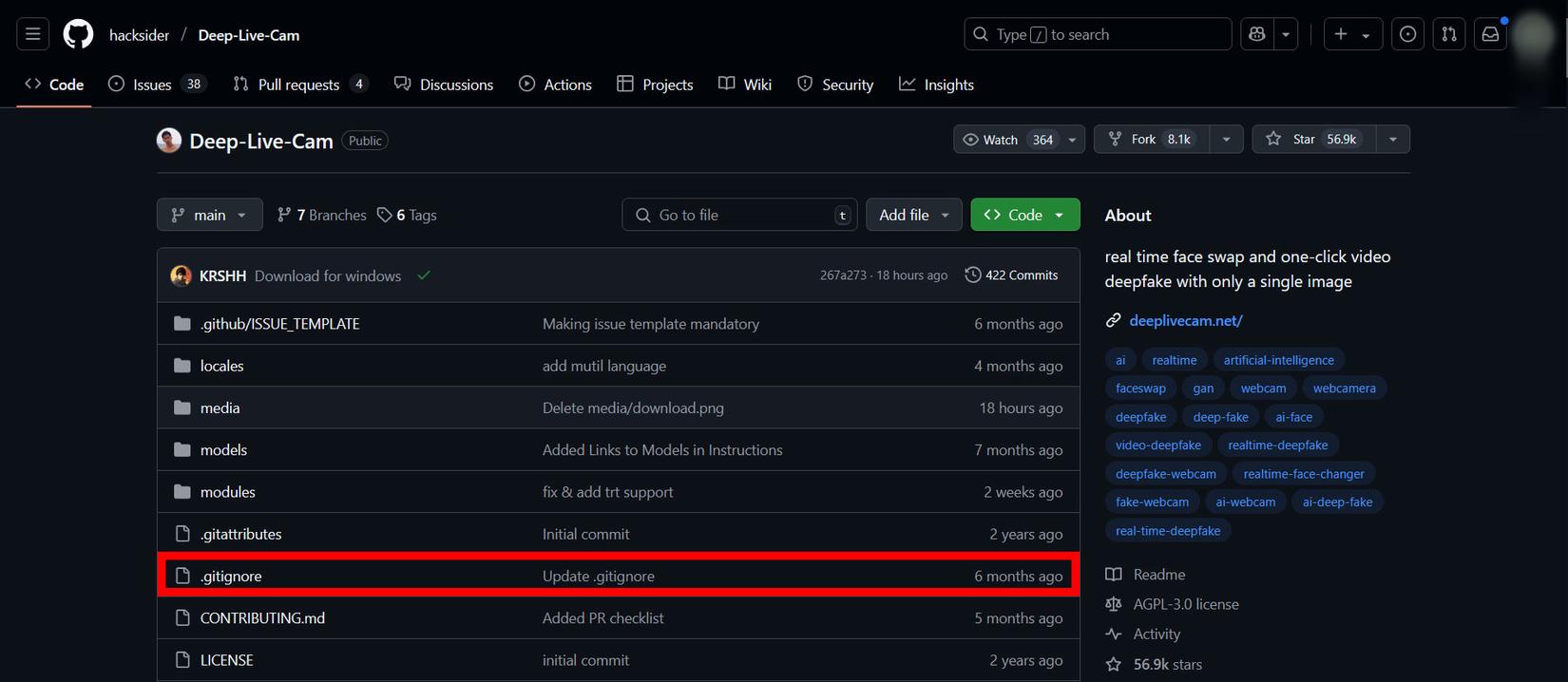Open the Actions tab
The width and height of the screenshot is (1568, 682).
pyautogui.click(x=555, y=85)
